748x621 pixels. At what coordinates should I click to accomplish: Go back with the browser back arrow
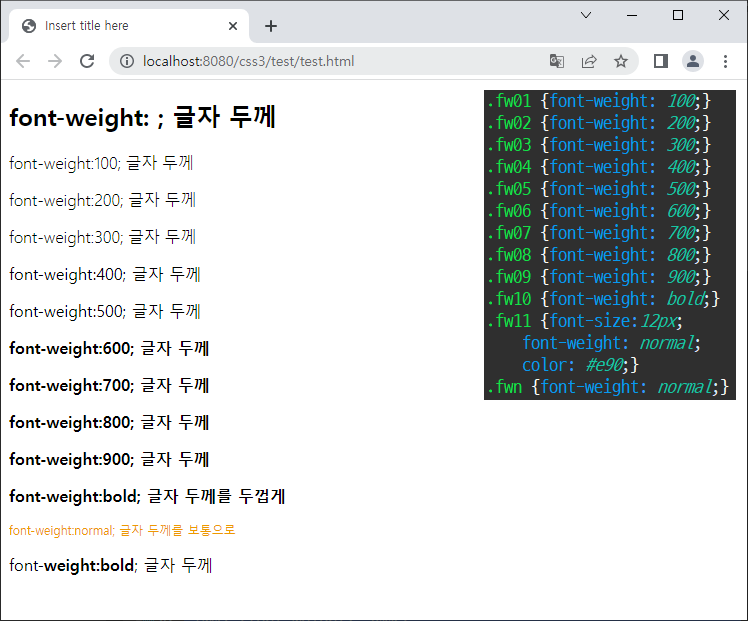[x=23, y=61]
